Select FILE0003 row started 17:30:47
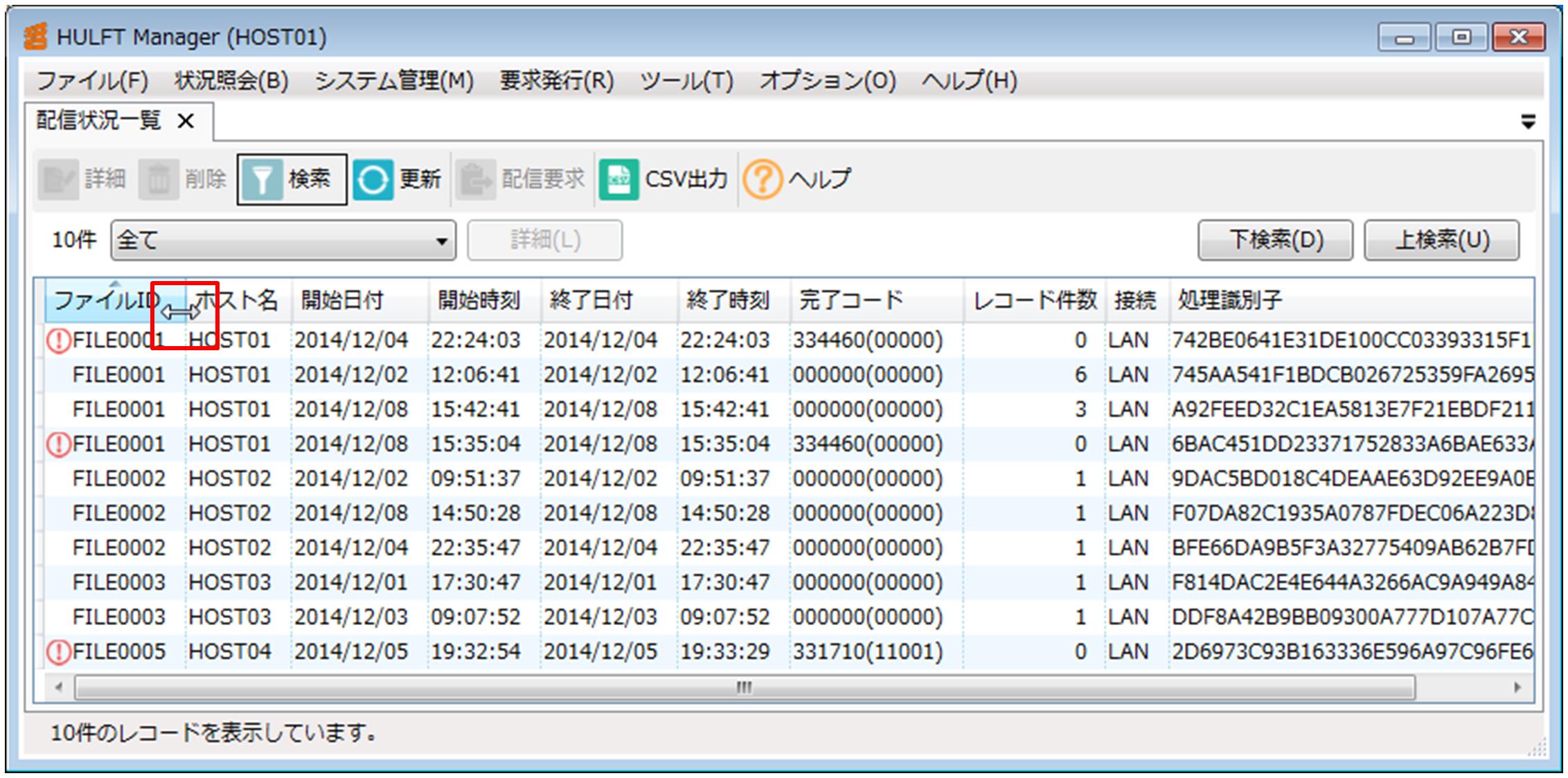Image resolution: width=1568 pixels, height=778 pixels. click(x=790, y=582)
